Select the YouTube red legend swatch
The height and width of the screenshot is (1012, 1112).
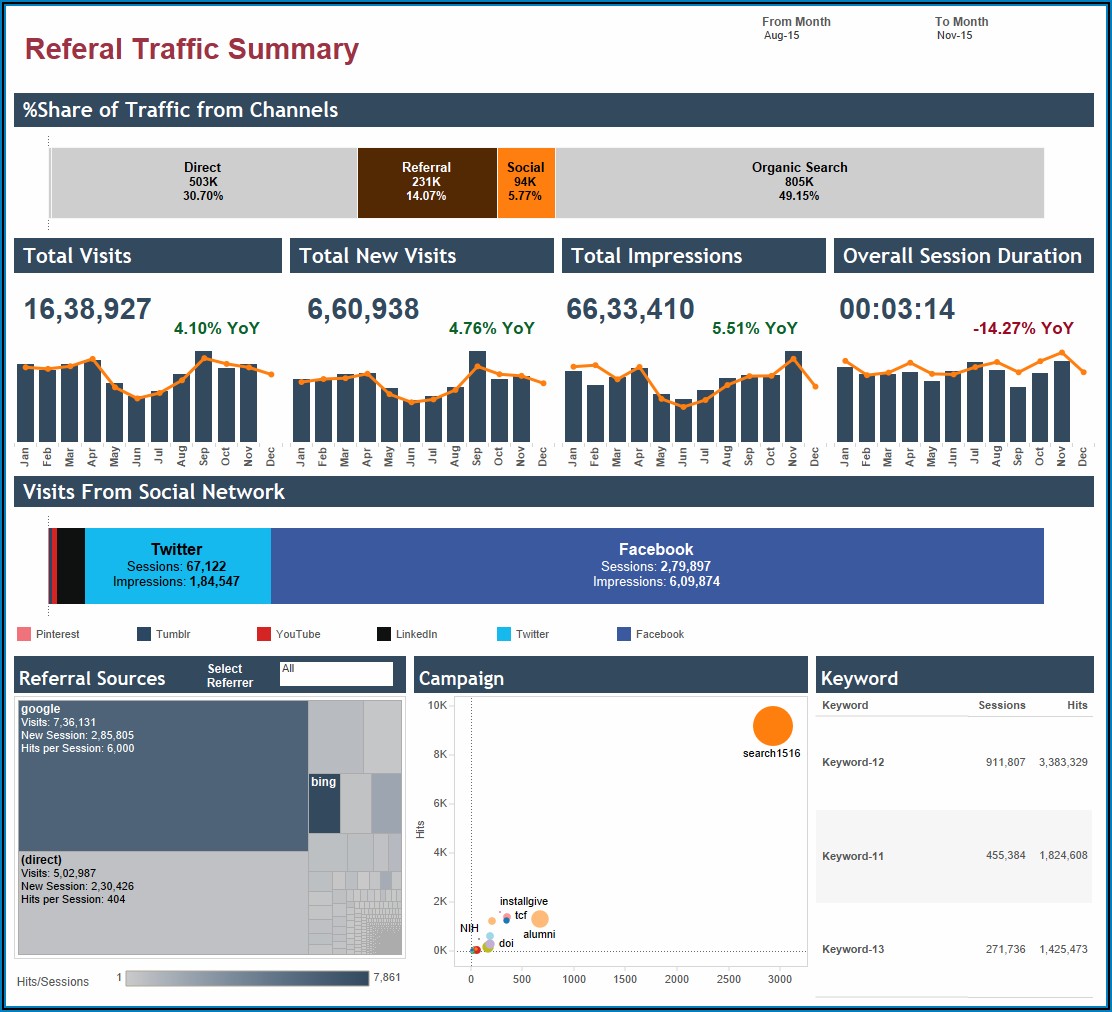click(x=264, y=634)
